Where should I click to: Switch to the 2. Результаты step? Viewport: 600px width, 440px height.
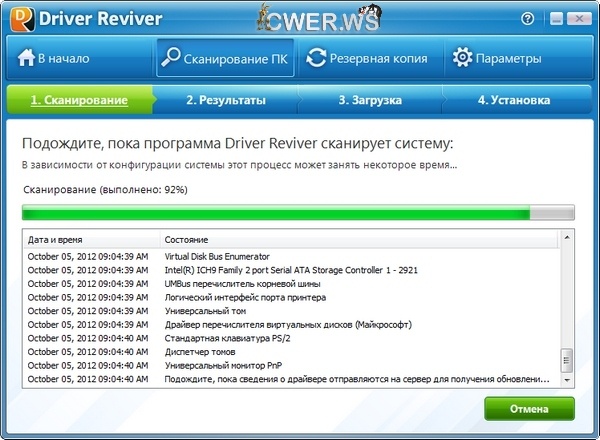(226, 100)
